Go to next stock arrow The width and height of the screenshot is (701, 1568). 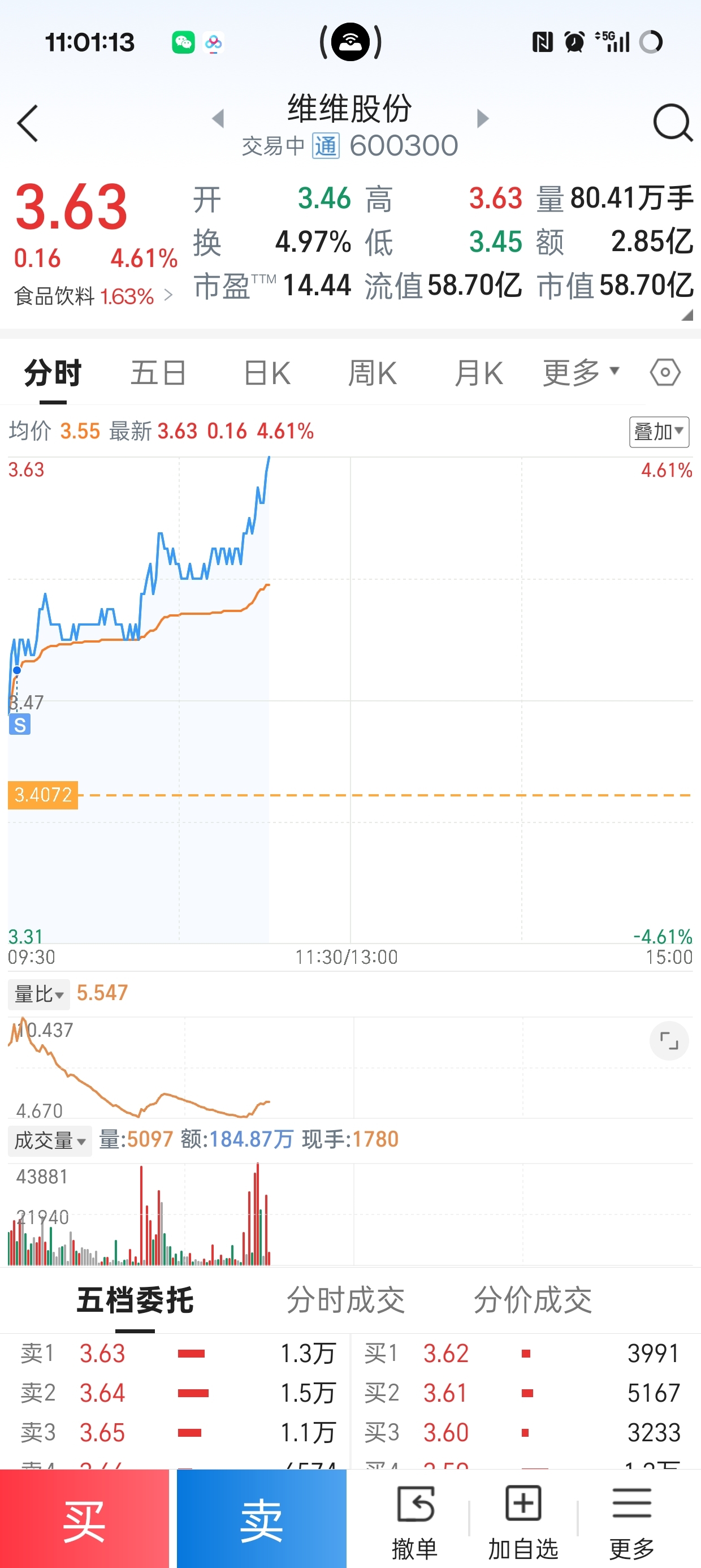coord(483,119)
